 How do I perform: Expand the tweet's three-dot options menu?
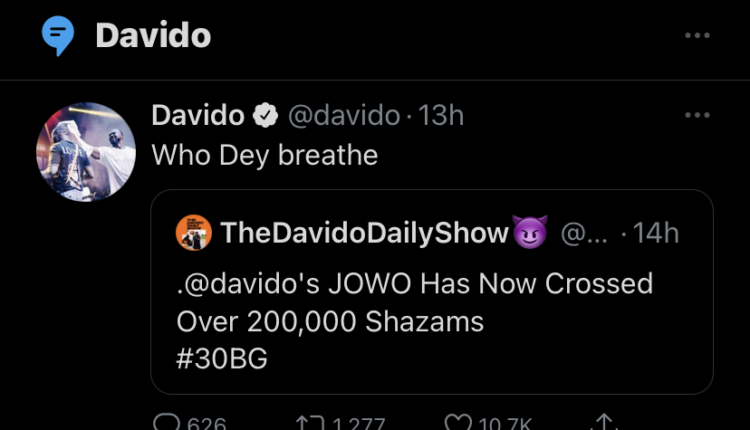tap(696, 116)
